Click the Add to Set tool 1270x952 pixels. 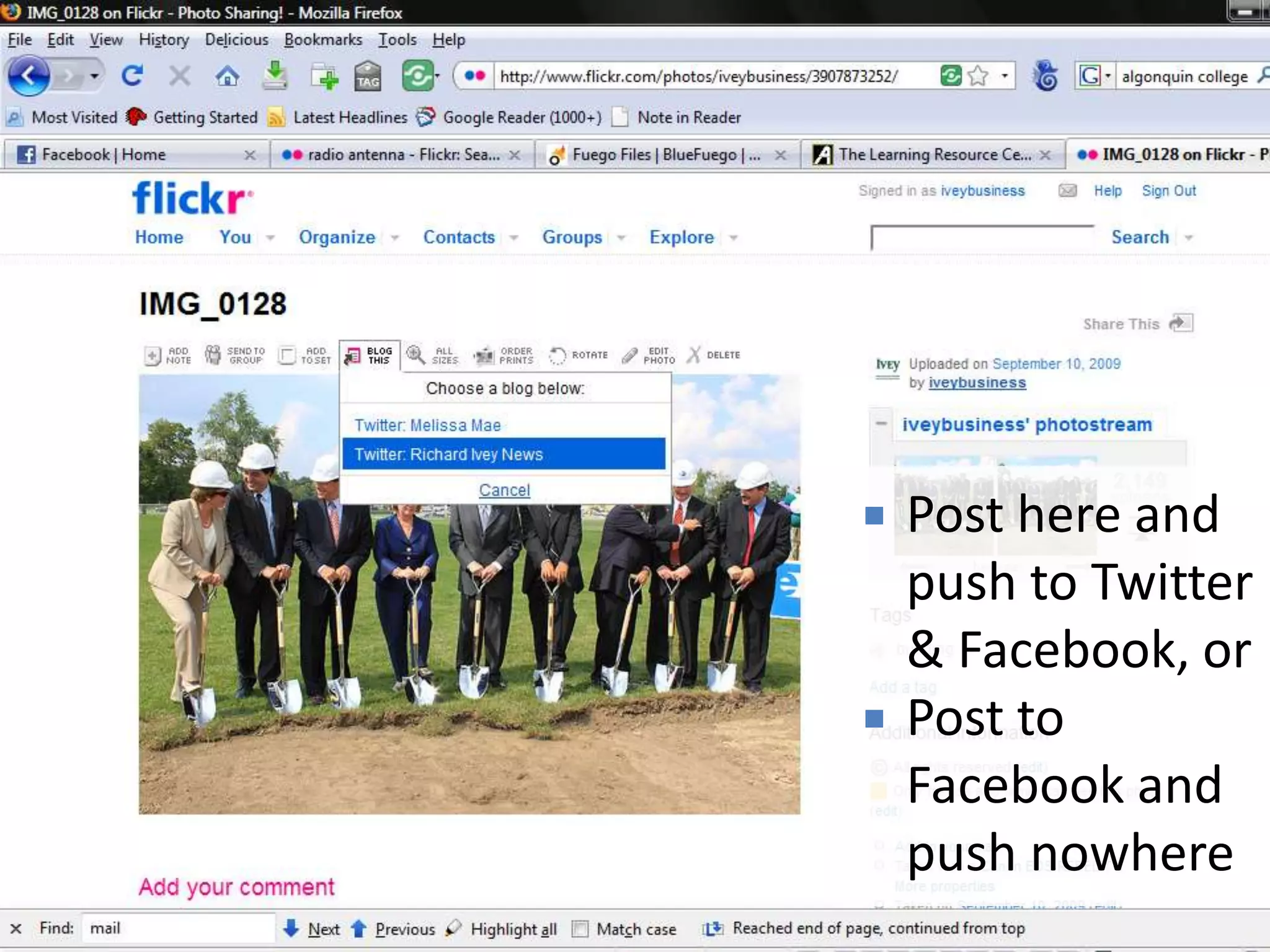pos(304,355)
